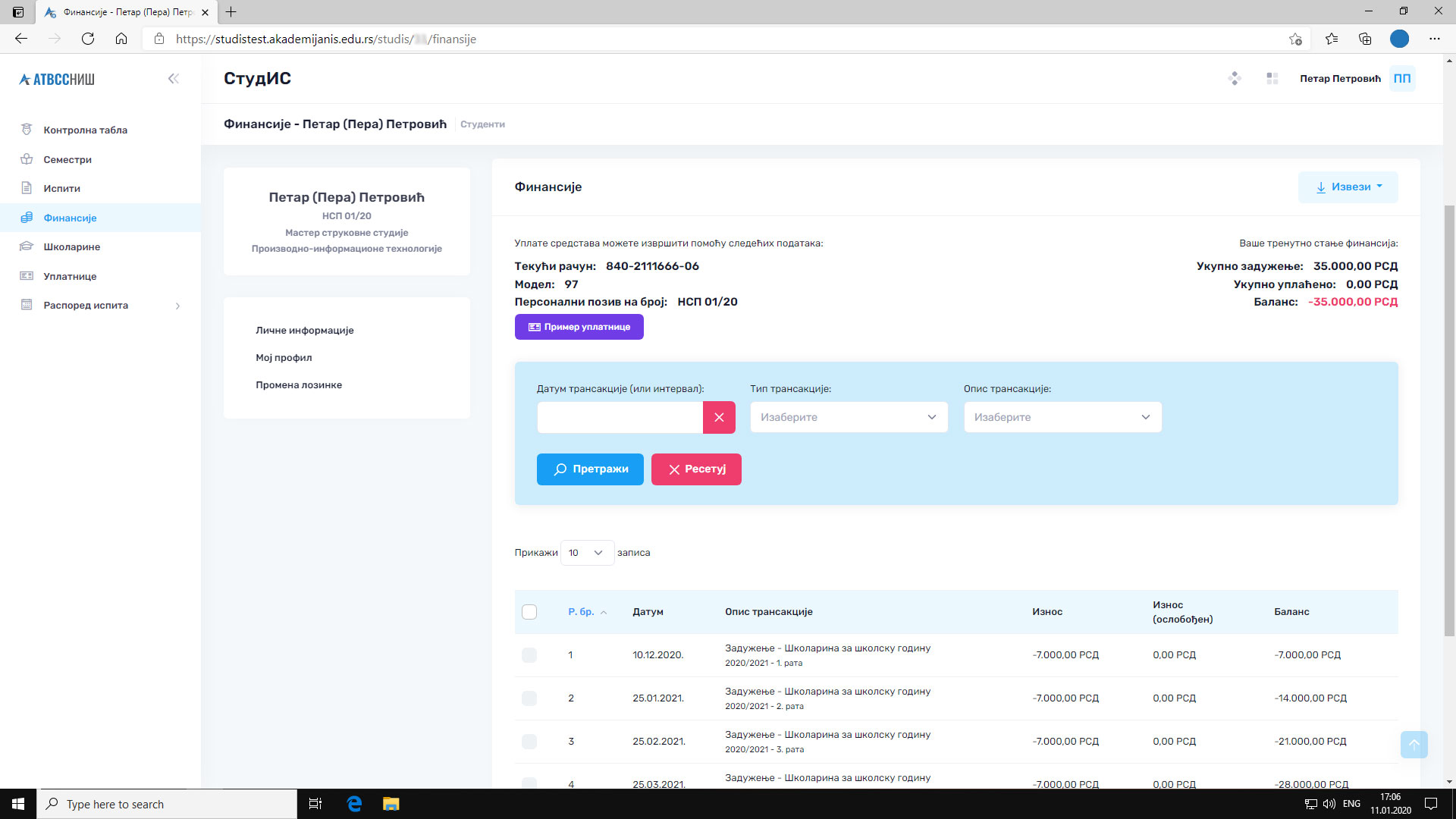Screen dimensions: 1456x819
Task: Open Тип трансакције dropdown
Action: (x=849, y=417)
